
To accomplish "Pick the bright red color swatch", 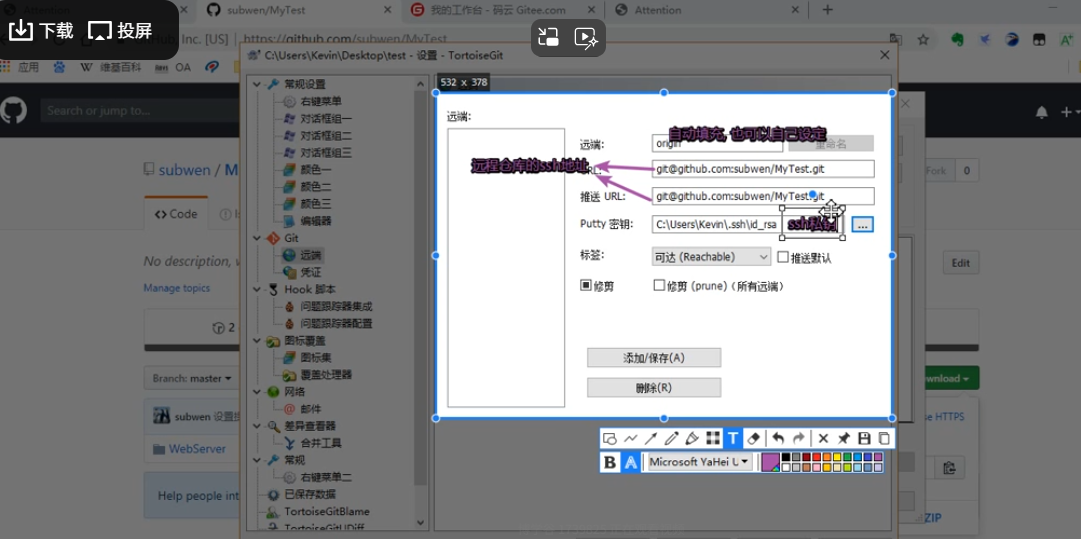I will (x=816, y=457).
